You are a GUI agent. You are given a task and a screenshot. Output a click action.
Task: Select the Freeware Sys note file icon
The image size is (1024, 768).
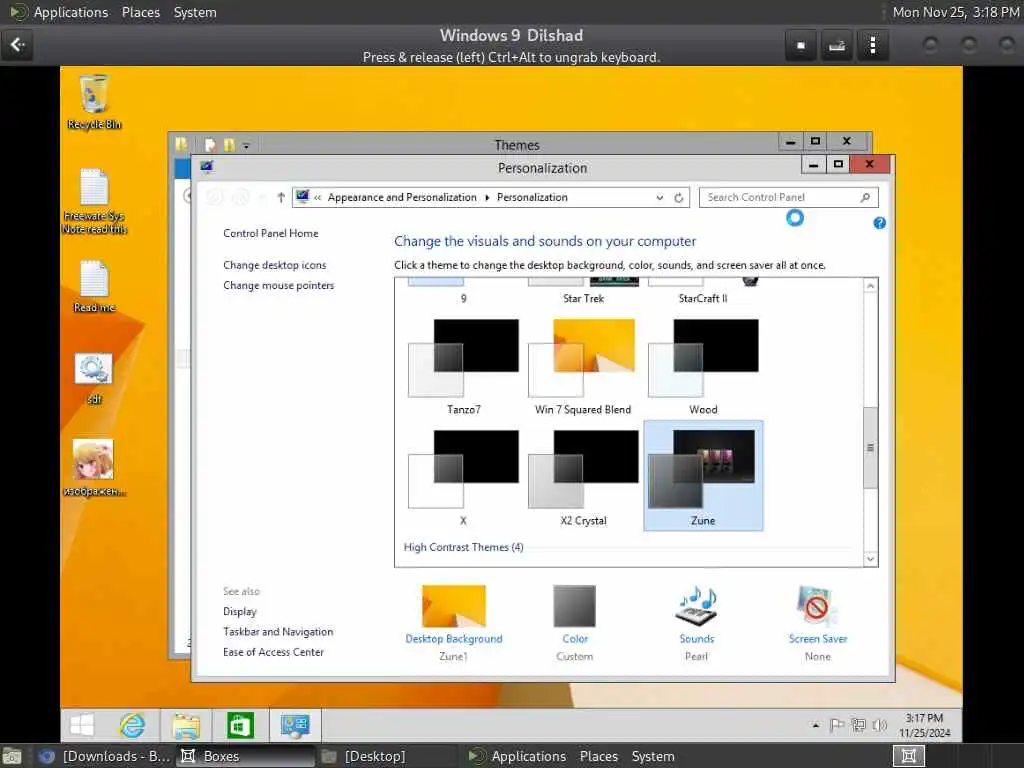[94, 201]
